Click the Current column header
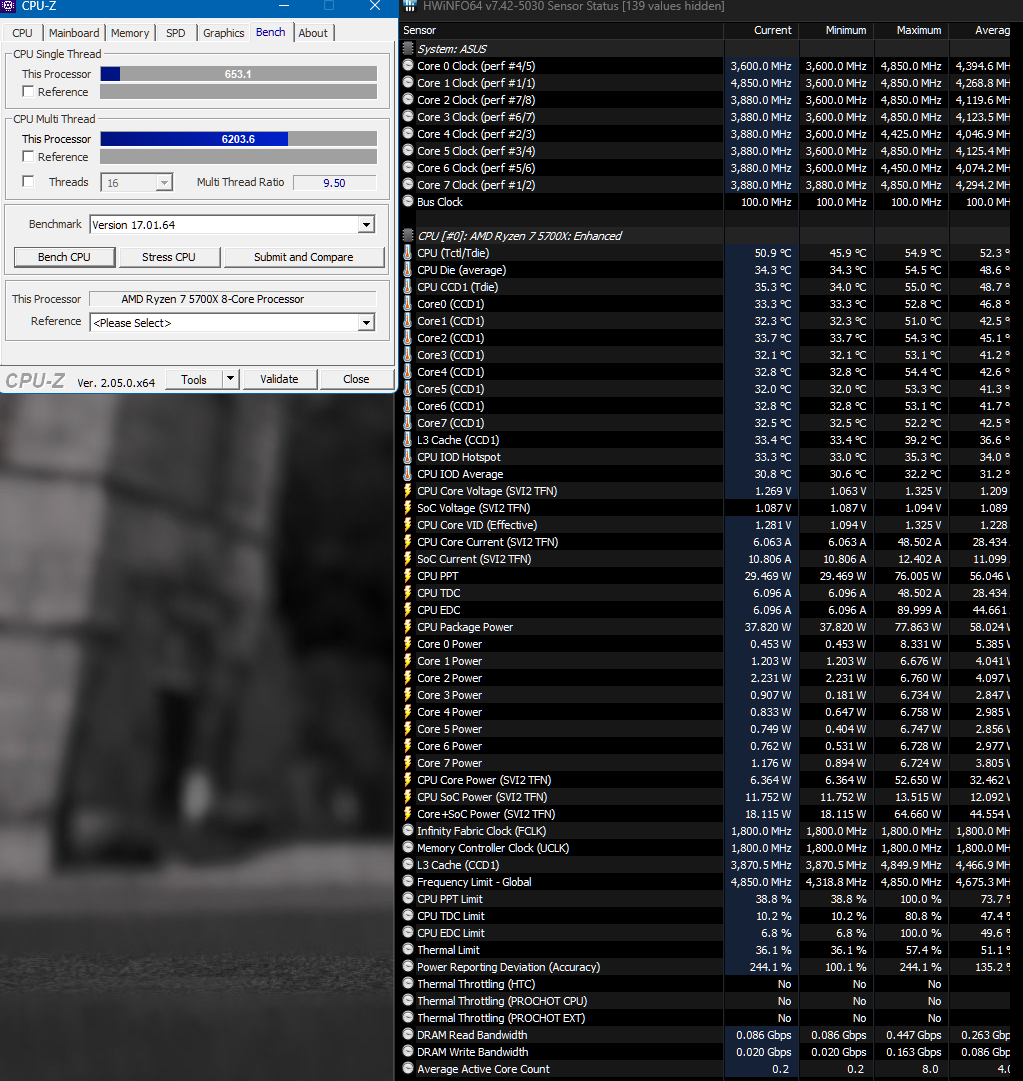The image size is (1023, 1081). [762, 30]
